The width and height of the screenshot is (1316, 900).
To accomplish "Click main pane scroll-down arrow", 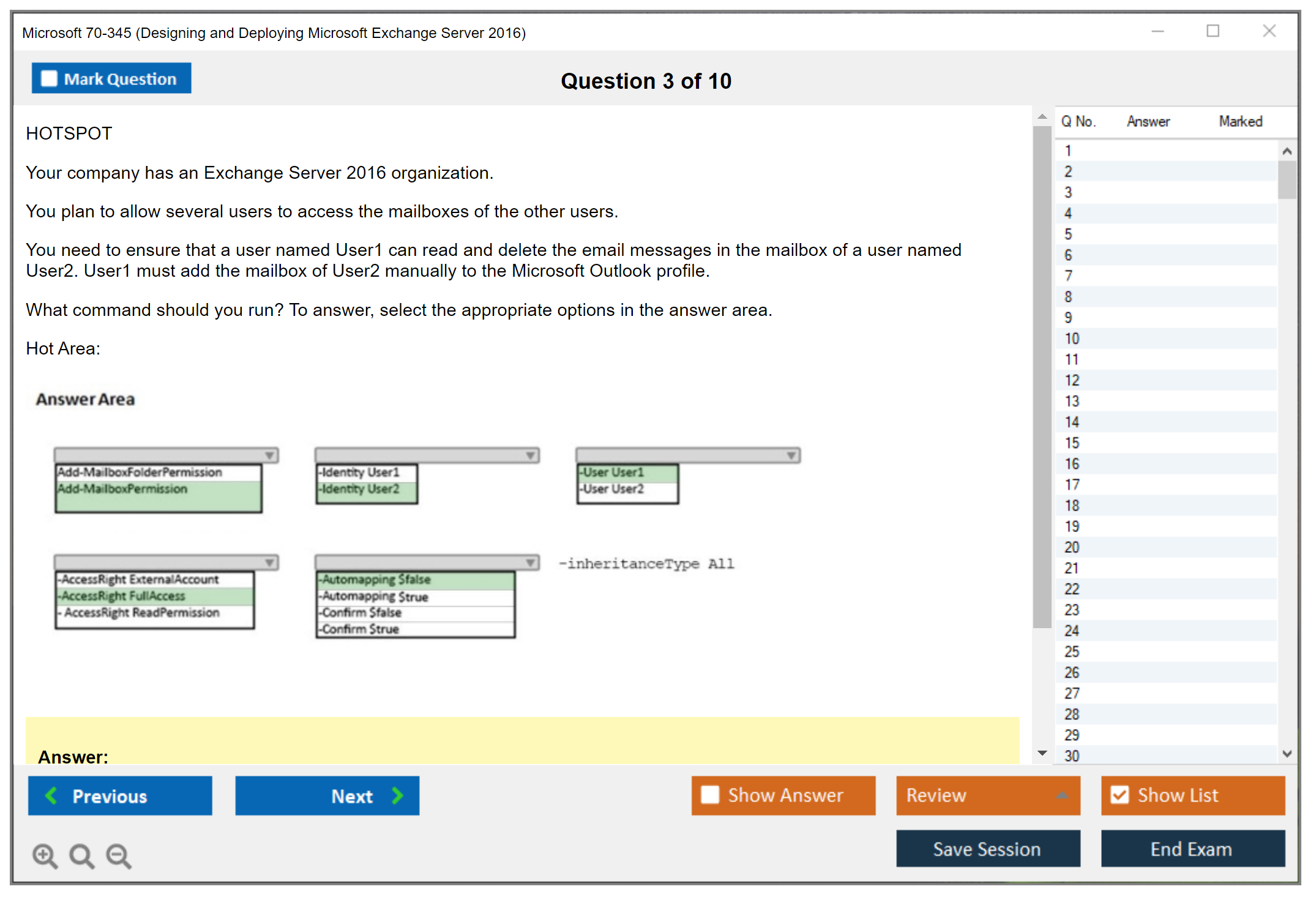I will coord(1042,753).
